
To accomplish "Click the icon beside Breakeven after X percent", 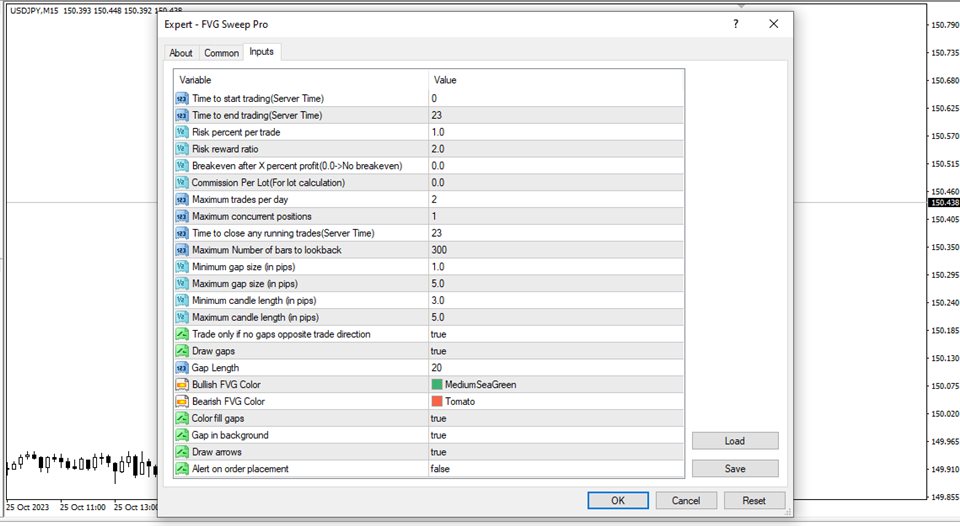I will (182, 166).
